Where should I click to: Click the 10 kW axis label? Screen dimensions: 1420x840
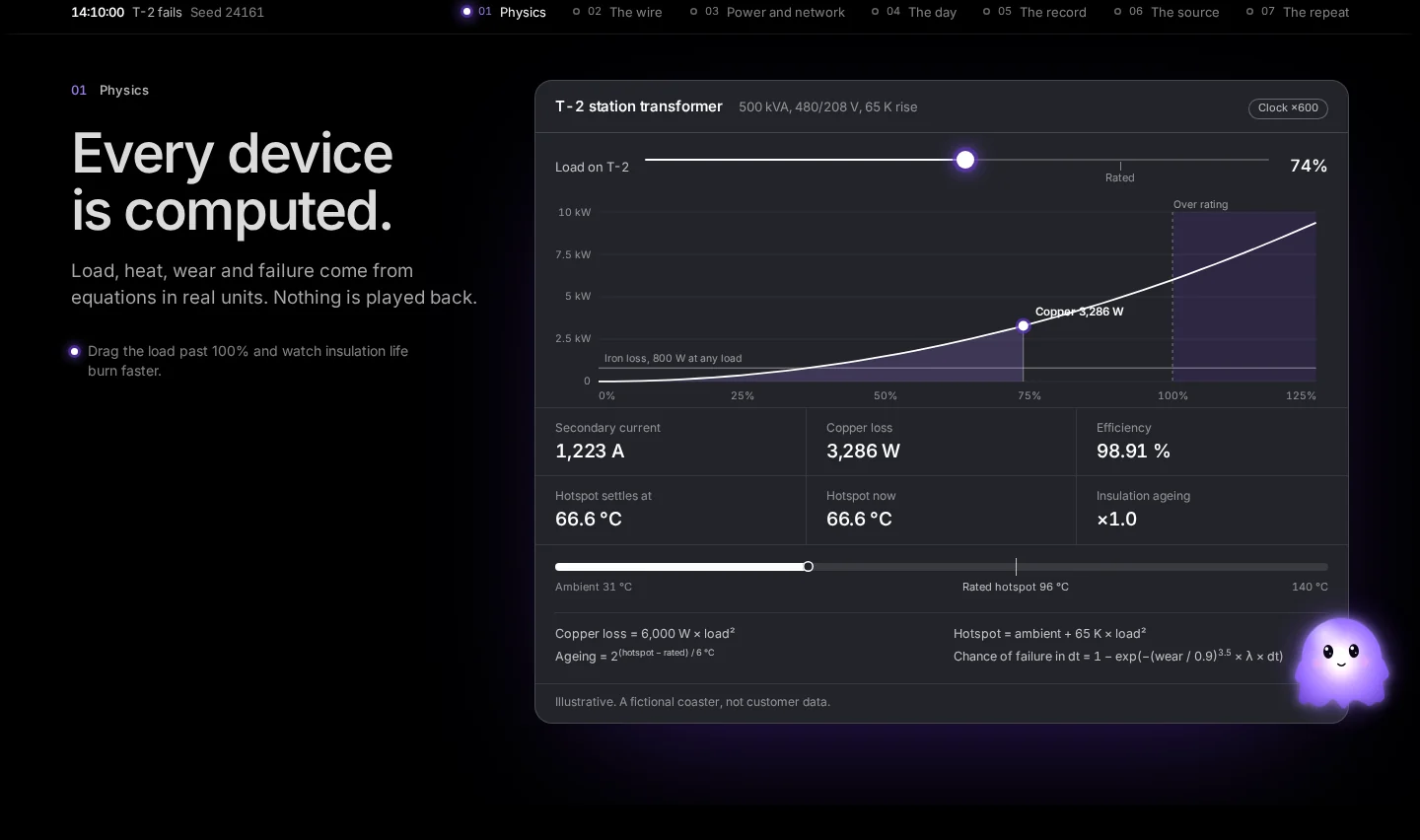pos(574,212)
